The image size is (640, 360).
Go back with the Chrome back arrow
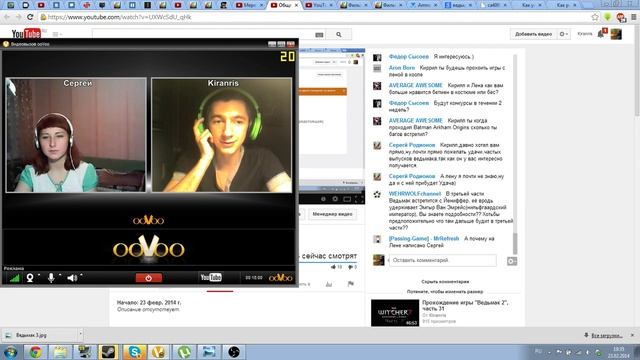pyautogui.click(x=7, y=17)
